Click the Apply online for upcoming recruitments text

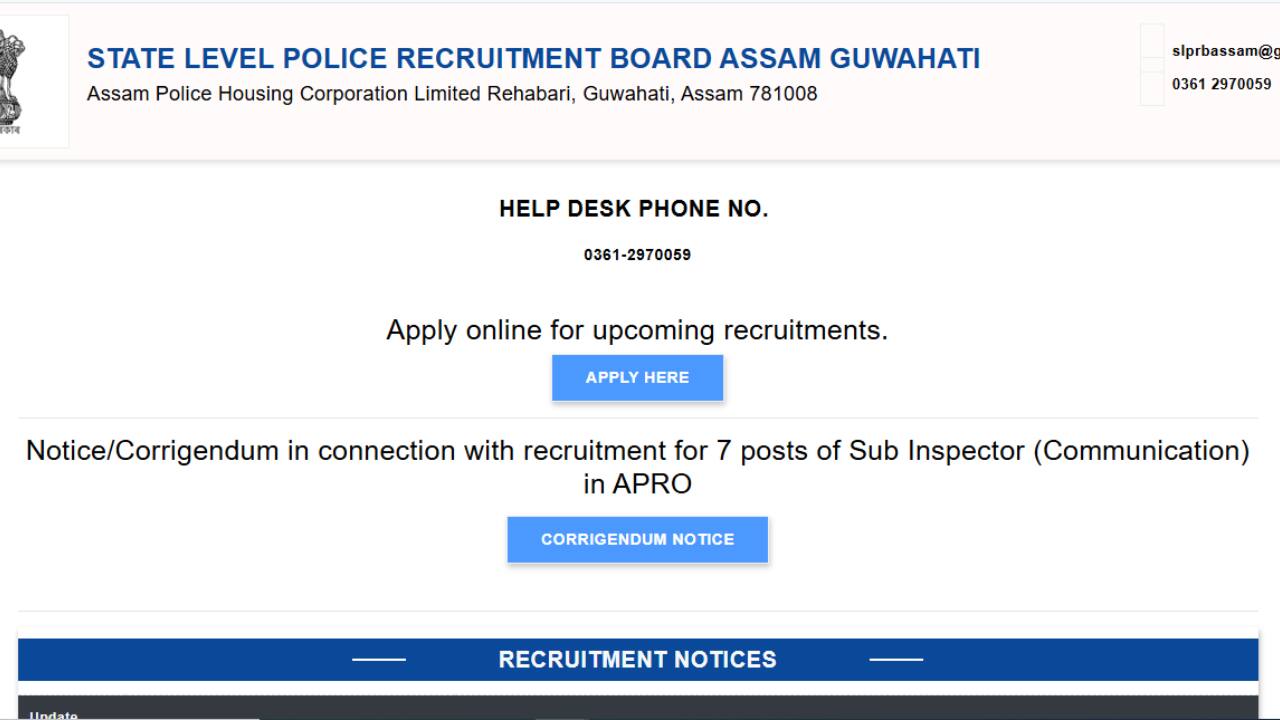coord(637,330)
